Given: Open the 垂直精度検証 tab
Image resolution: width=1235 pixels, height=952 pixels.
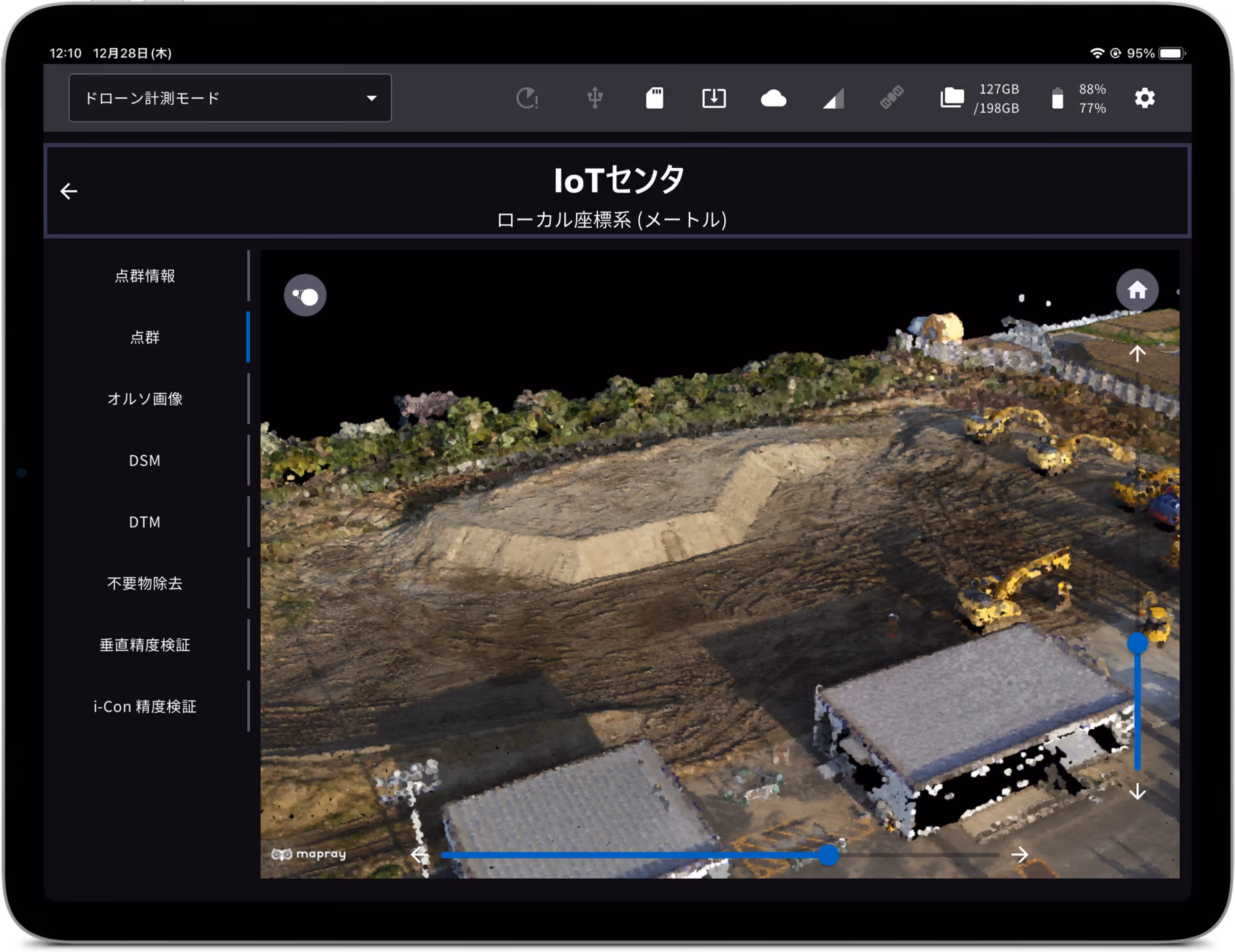Looking at the screenshot, I should pos(145,645).
